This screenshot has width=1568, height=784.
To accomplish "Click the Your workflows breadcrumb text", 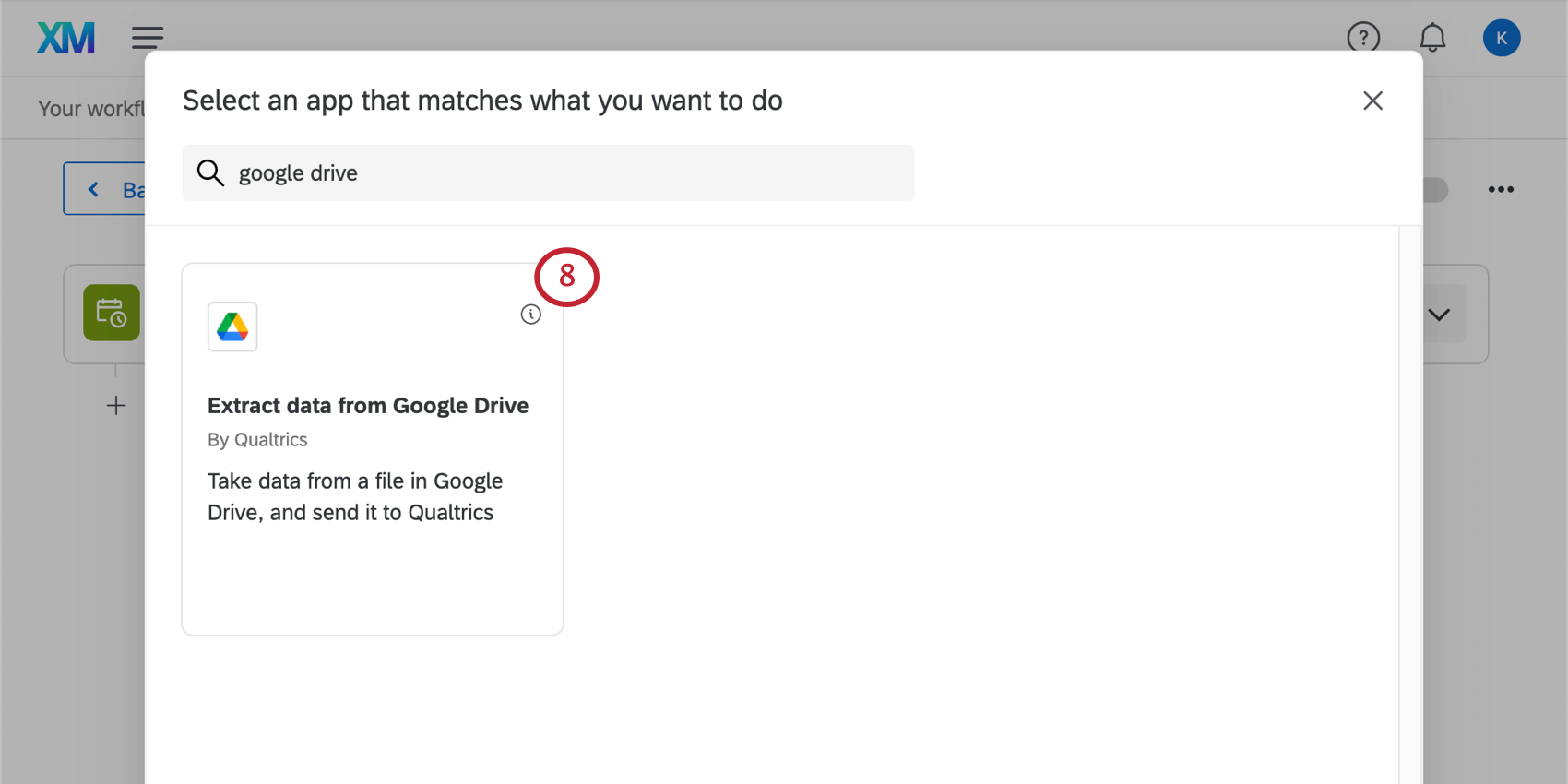I will coord(91,109).
